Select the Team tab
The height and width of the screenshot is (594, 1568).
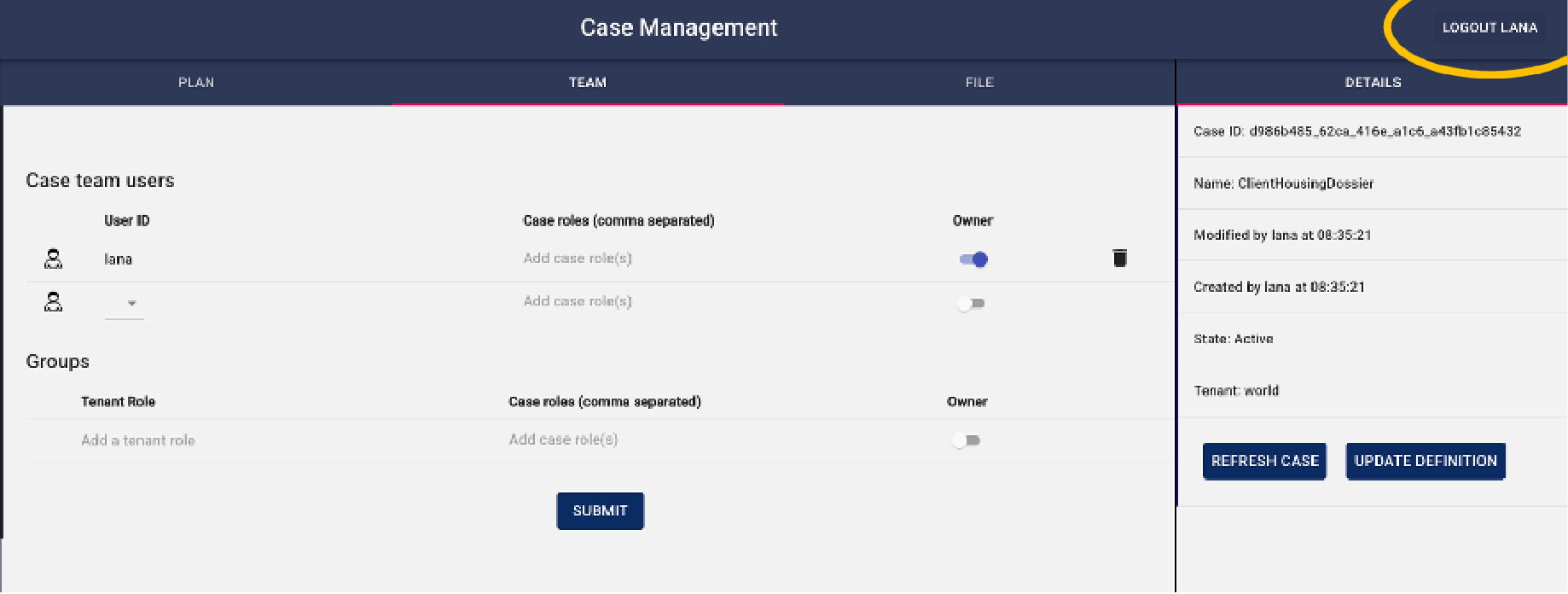pyautogui.click(x=588, y=83)
